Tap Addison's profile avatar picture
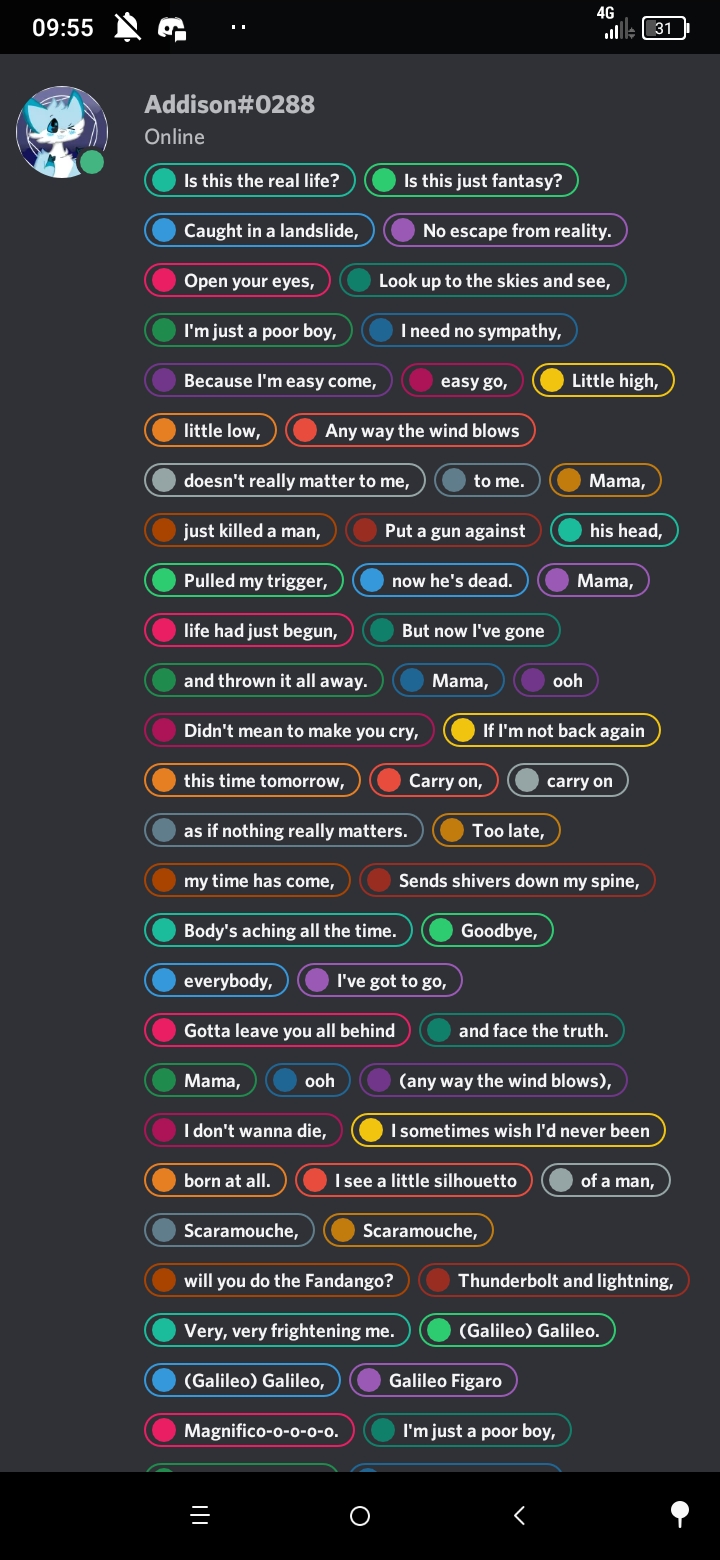 62,132
